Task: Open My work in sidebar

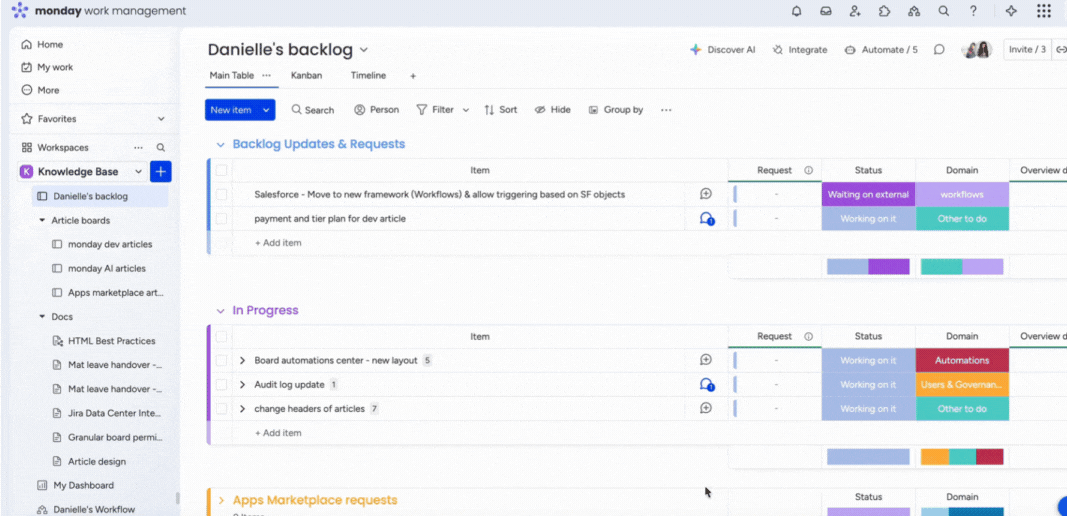Action: (x=47, y=67)
